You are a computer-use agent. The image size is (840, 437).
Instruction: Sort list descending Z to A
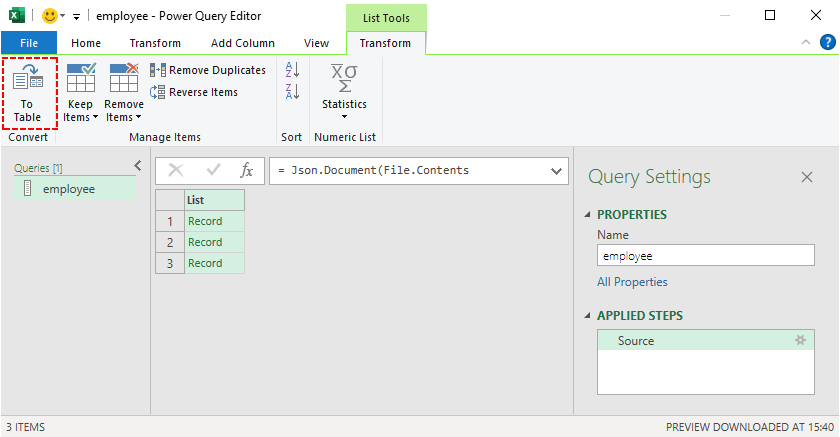coord(292,92)
